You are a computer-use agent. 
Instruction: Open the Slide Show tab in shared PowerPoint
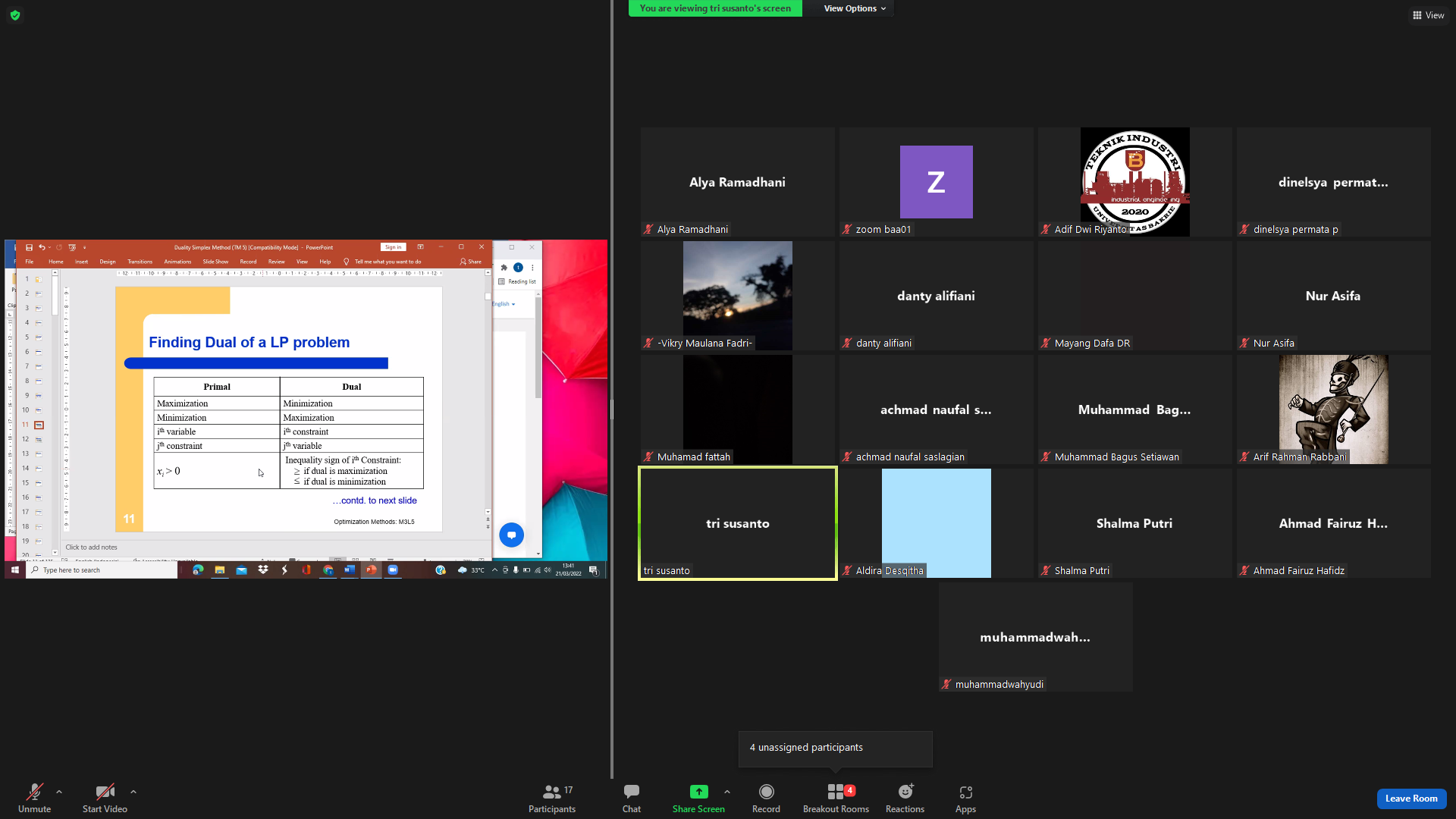[x=215, y=262]
